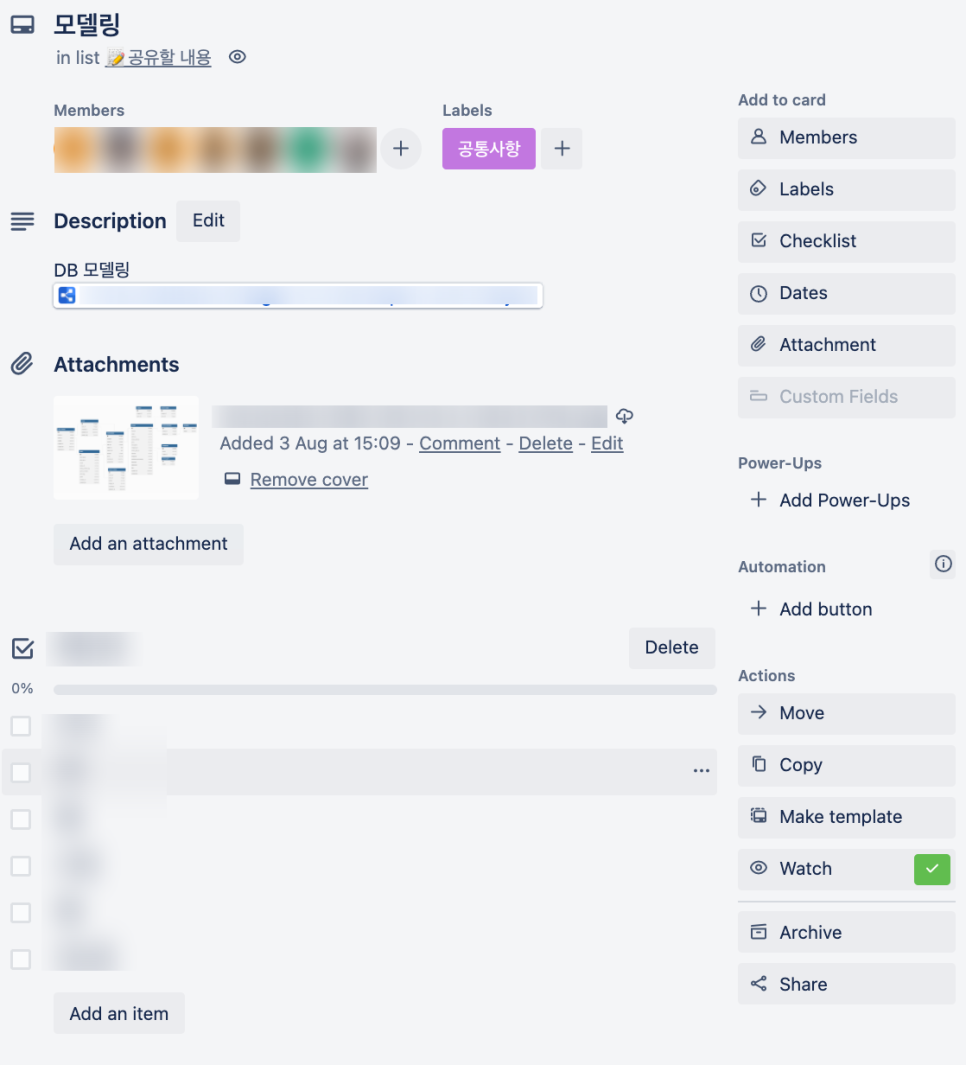Open the Labels picker in Add to card

846,189
